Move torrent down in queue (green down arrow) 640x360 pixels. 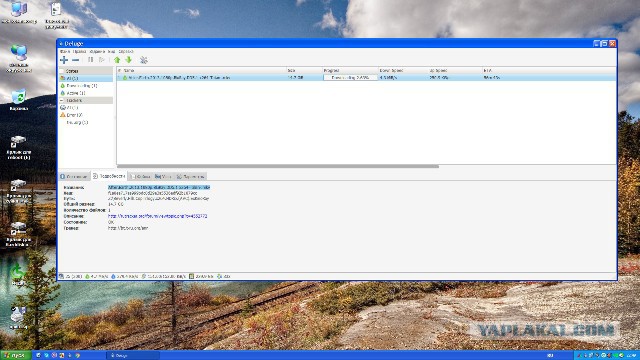click(129, 60)
